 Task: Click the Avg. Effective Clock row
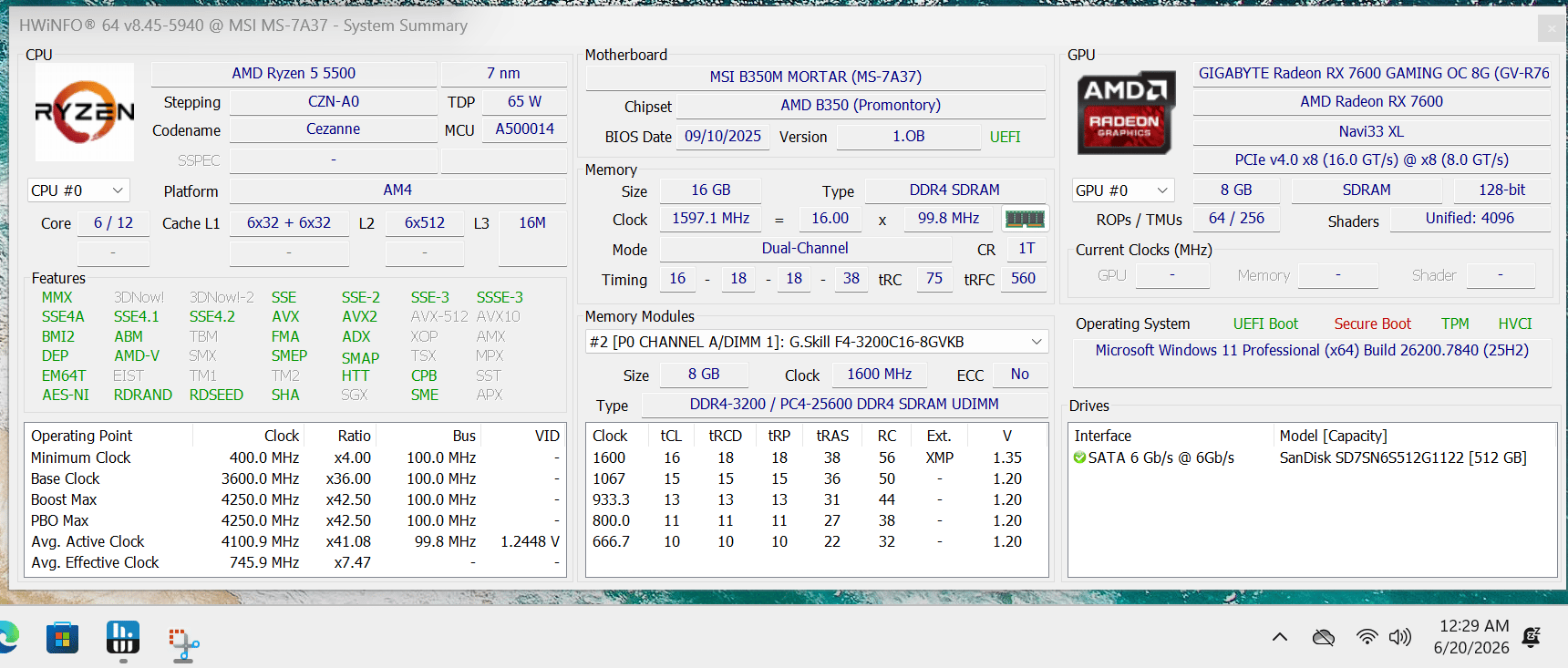pyautogui.click(x=295, y=563)
